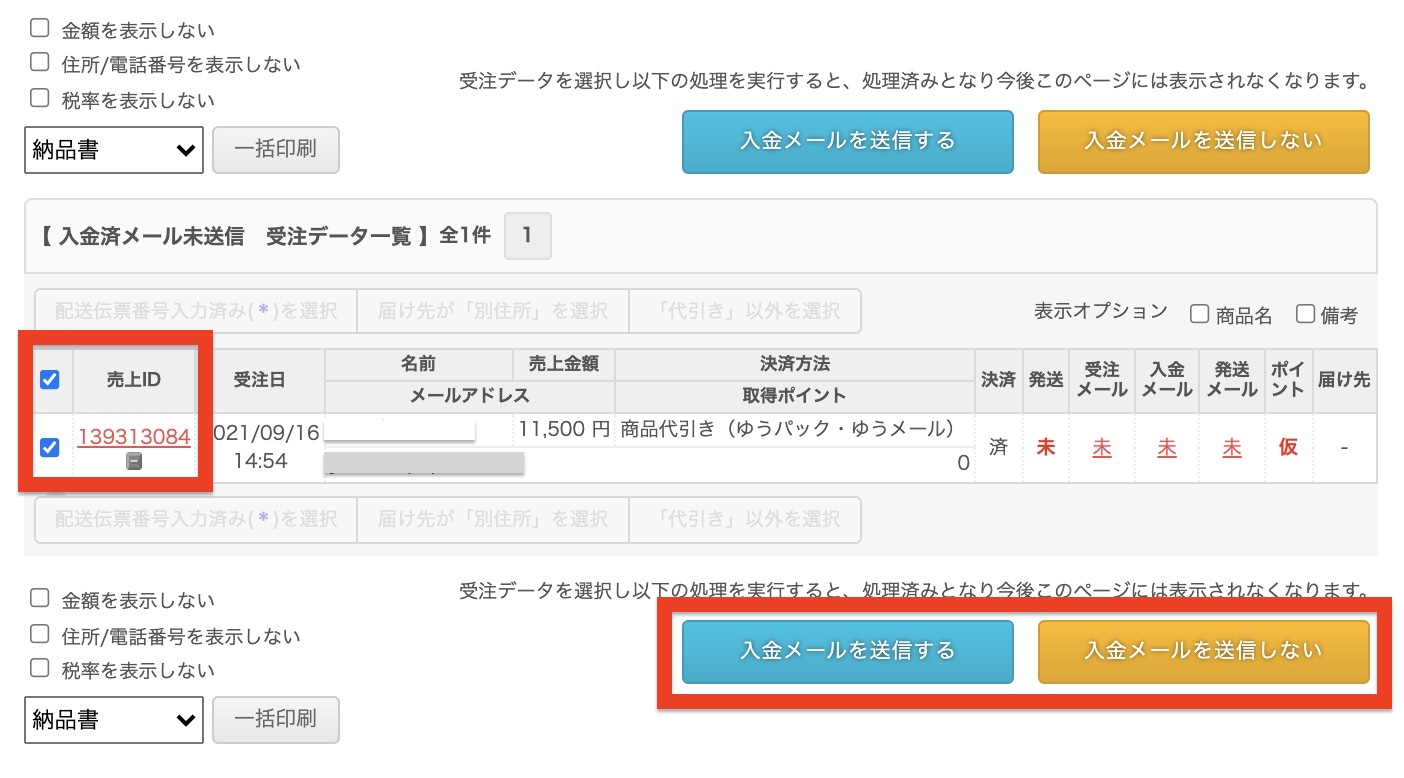Toggle the header select-all checkbox

(x=49, y=379)
